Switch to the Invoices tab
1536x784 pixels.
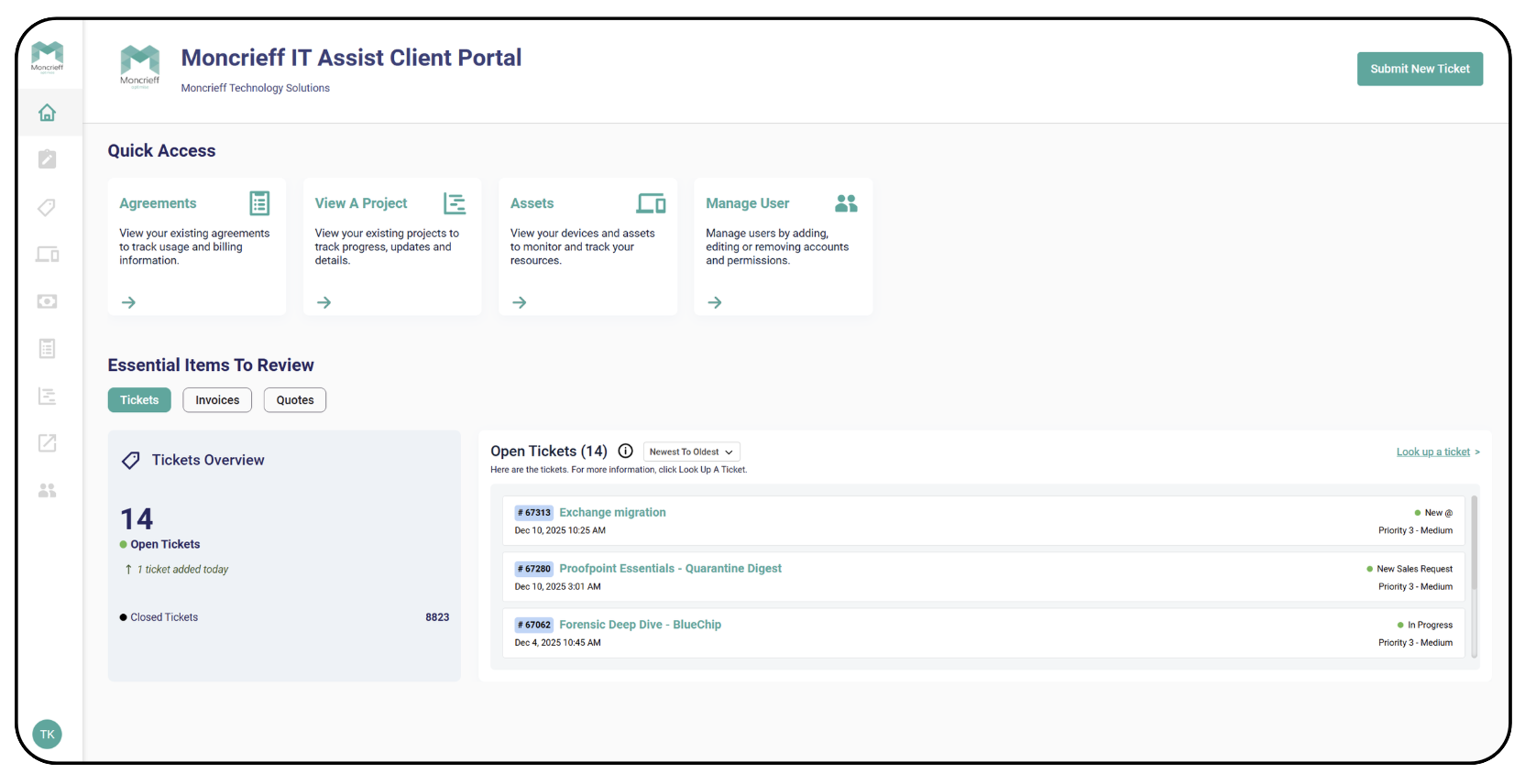click(217, 400)
